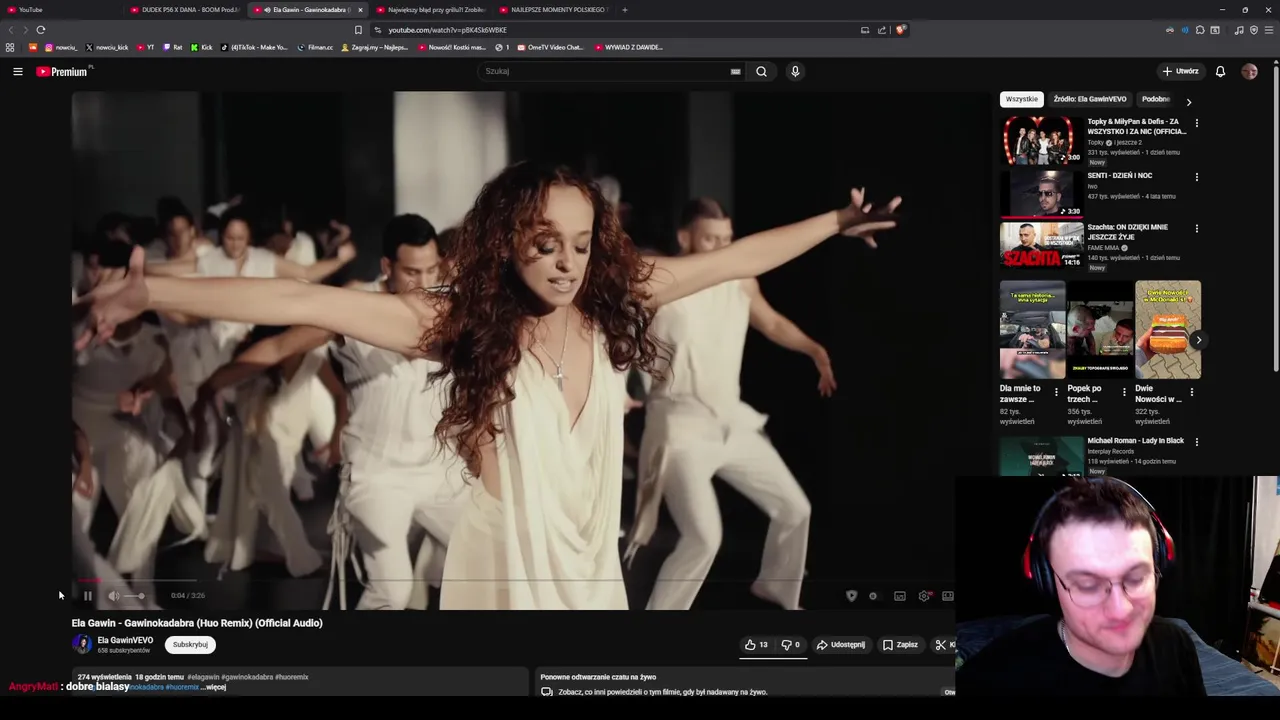Image resolution: width=1280 pixels, height=720 pixels.
Task: Start voice search with microphone icon
Action: [795, 71]
